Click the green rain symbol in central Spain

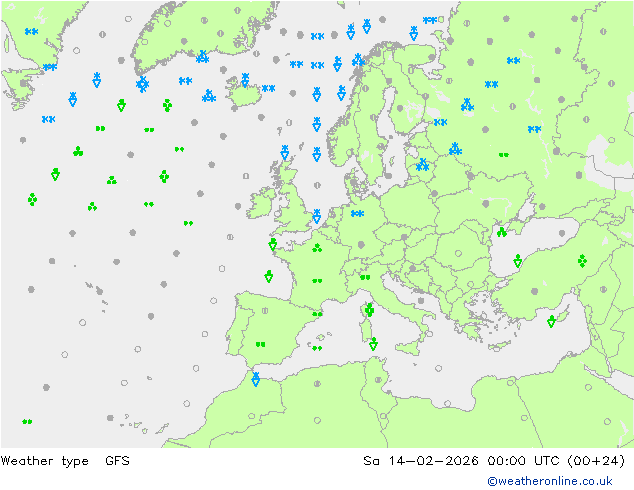pos(260,344)
